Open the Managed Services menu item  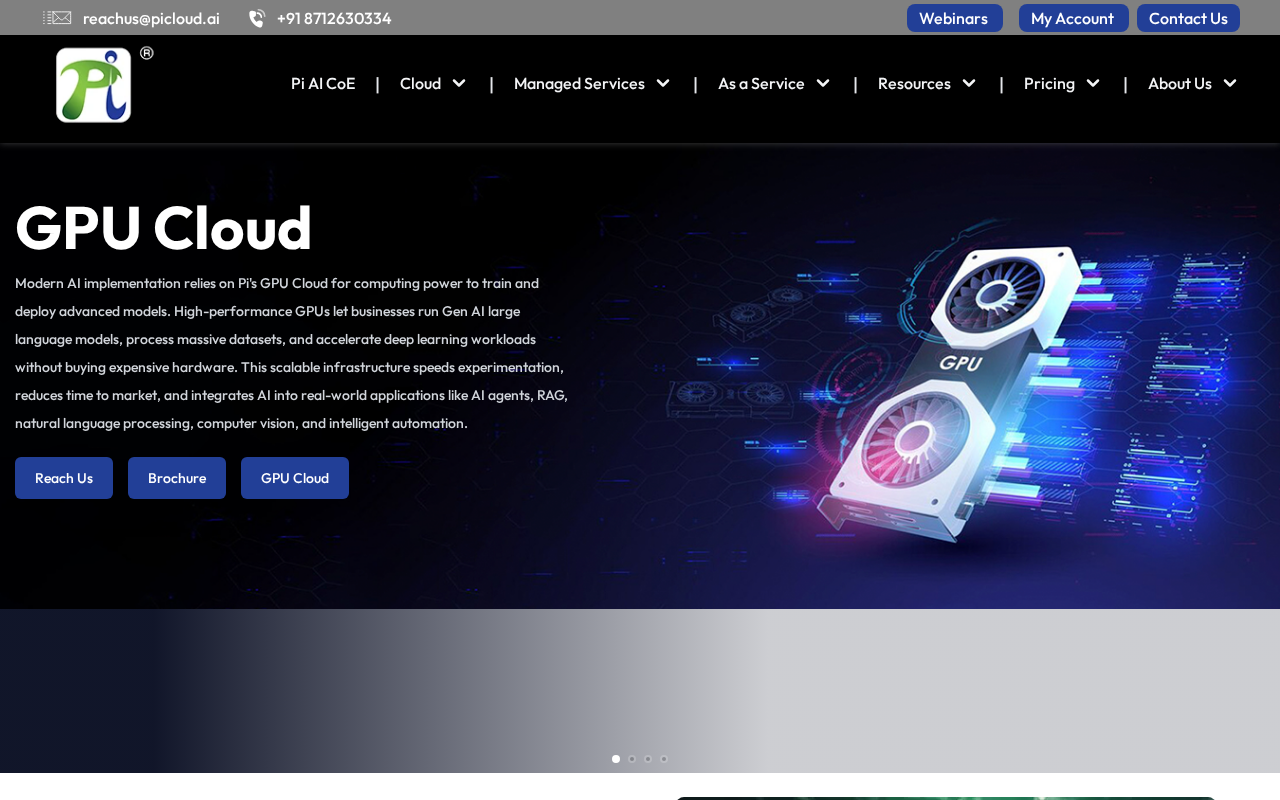click(x=579, y=83)
